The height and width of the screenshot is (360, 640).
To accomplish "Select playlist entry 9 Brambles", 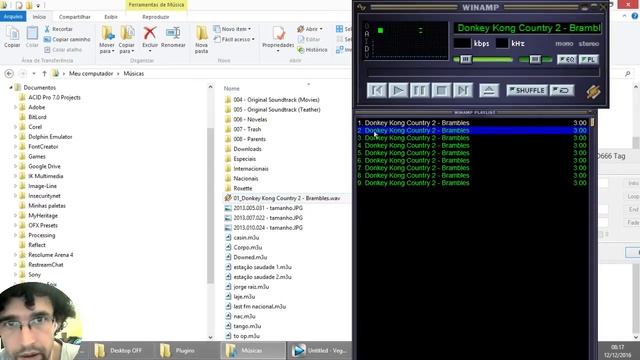I will tap(472, 183).
